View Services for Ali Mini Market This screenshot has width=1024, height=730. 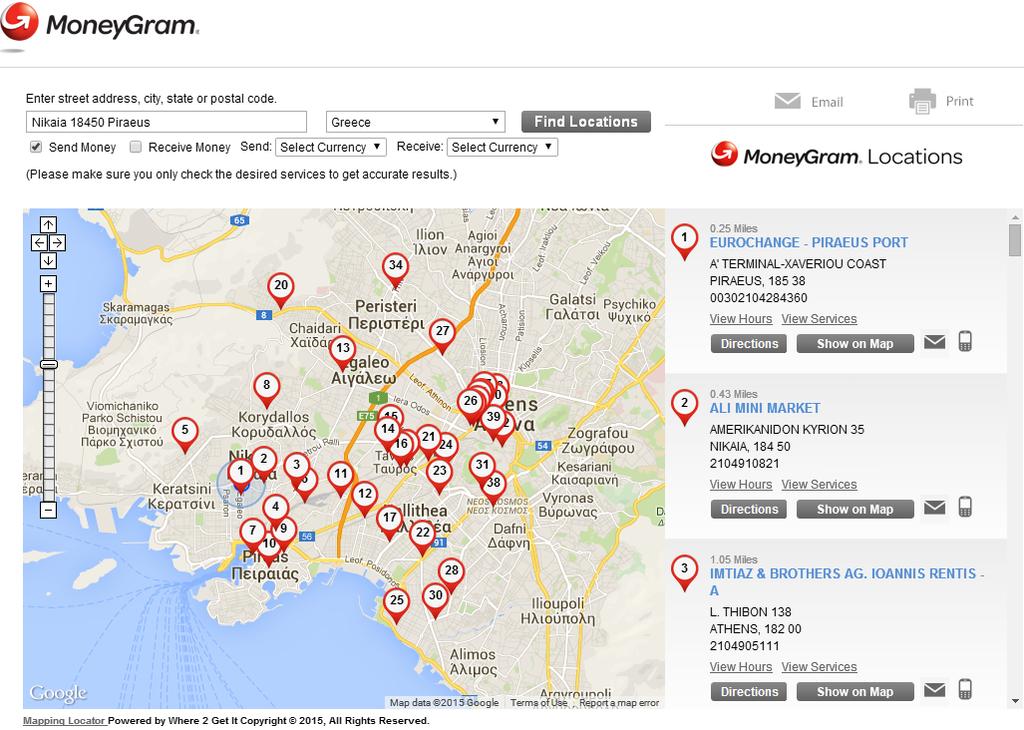pos(819,484)
